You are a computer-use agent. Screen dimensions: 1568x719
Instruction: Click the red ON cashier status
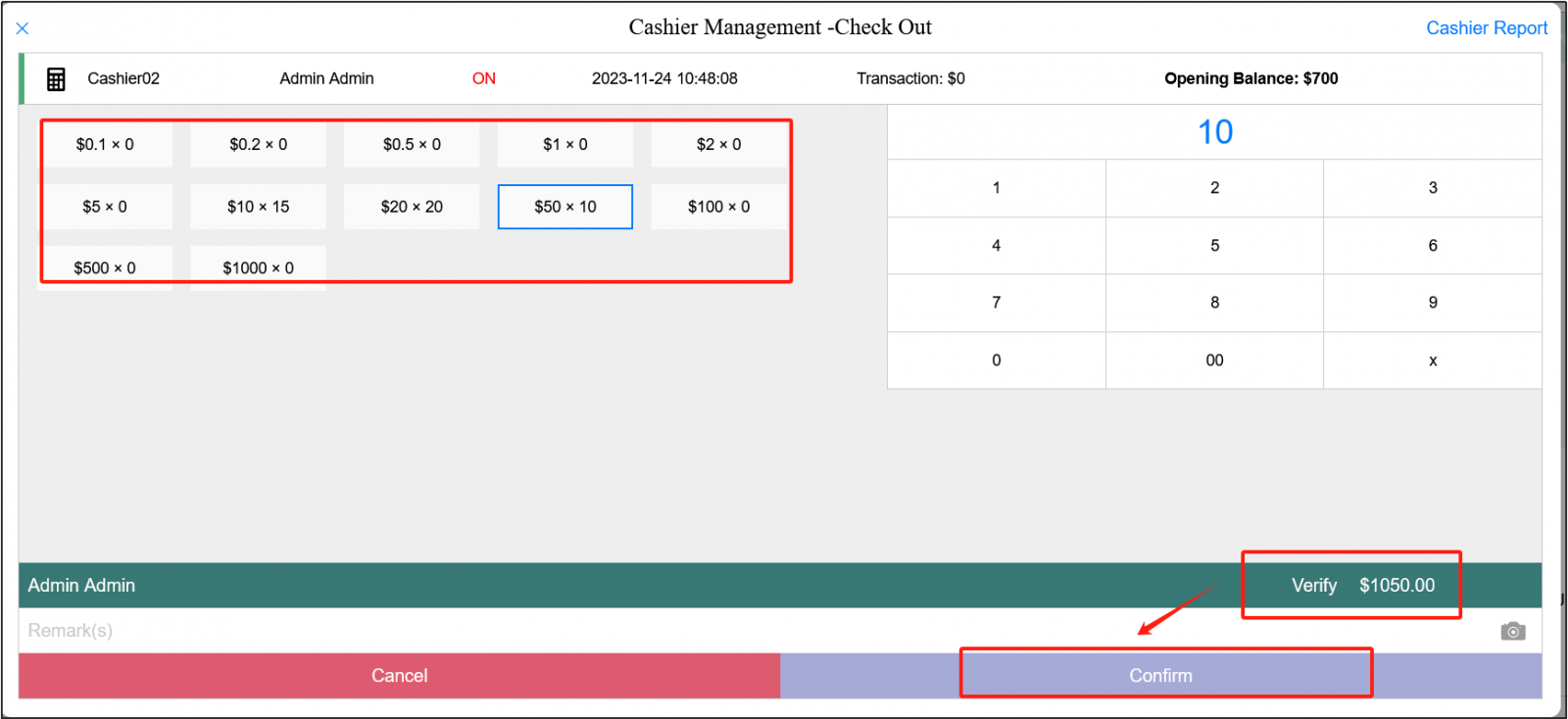point(483,78)
